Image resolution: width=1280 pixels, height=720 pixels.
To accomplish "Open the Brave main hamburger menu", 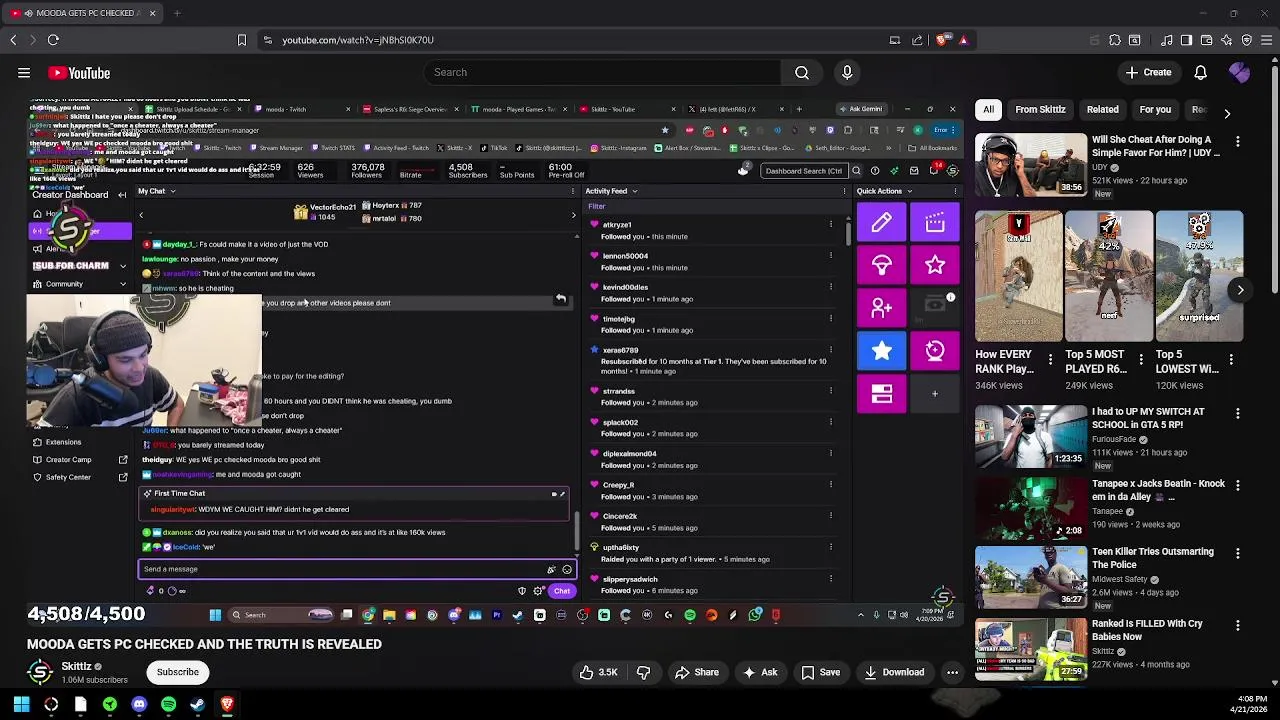I will 1266,40.
